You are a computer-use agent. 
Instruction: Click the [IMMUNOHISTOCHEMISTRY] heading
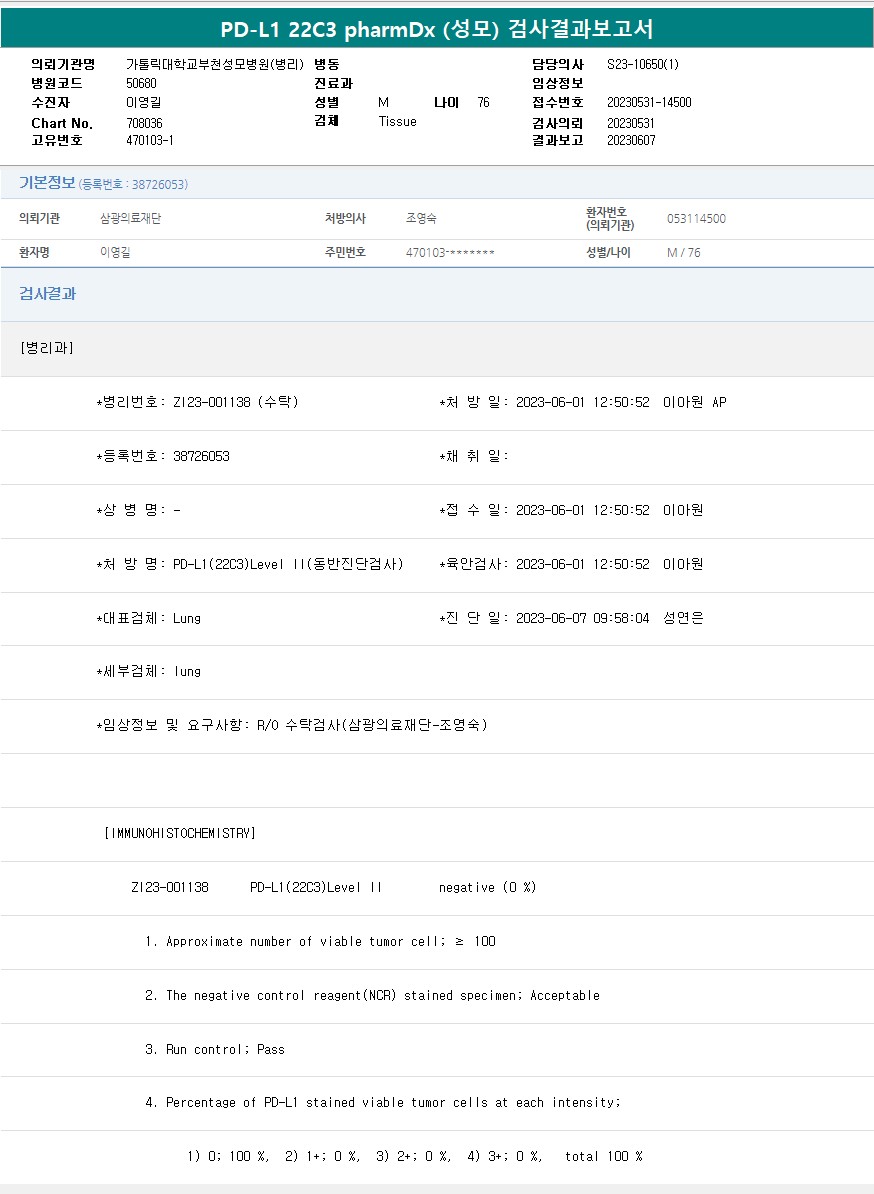tap(180, 833)
